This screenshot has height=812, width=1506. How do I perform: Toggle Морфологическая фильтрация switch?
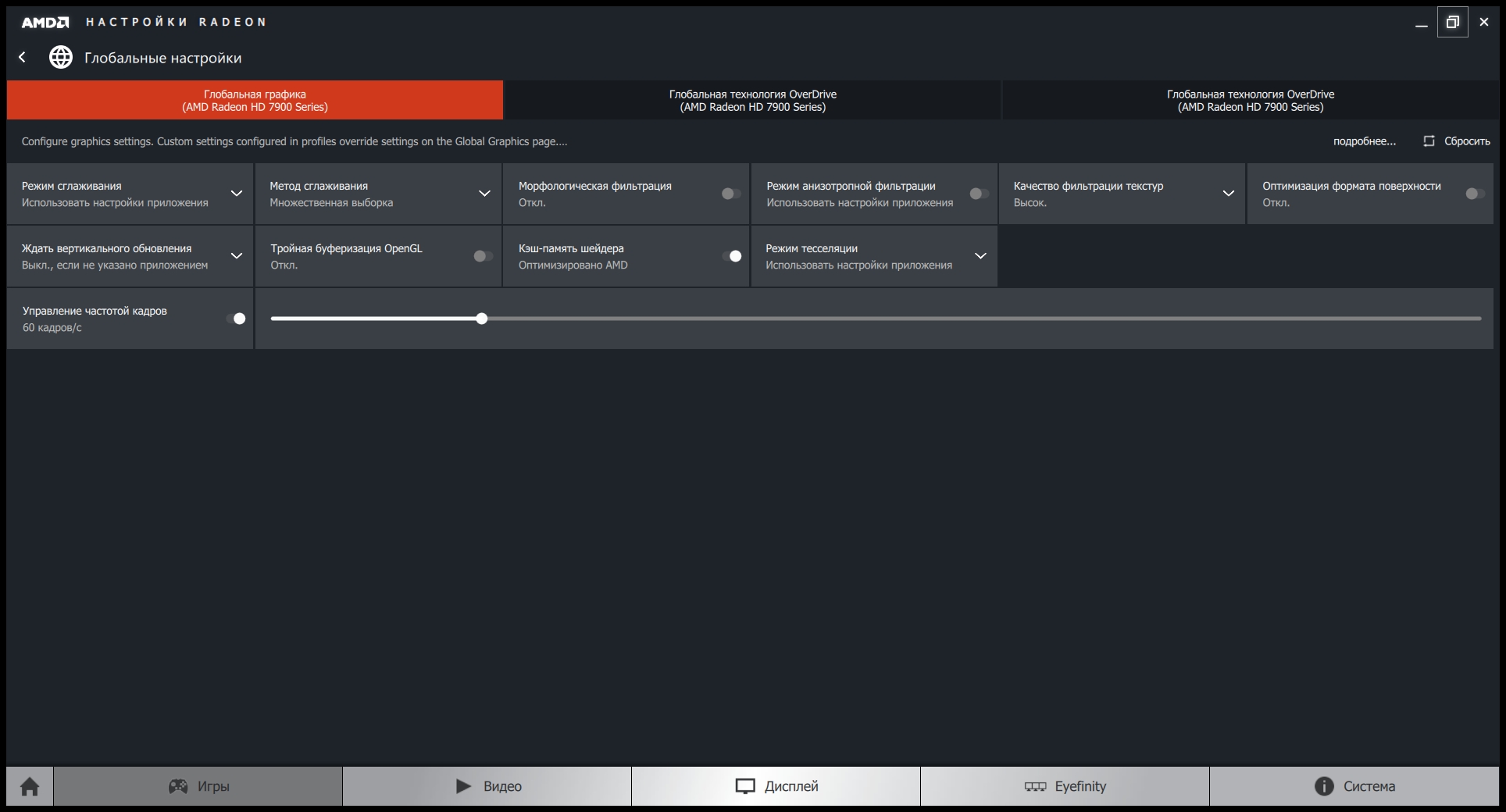(731, 194)
